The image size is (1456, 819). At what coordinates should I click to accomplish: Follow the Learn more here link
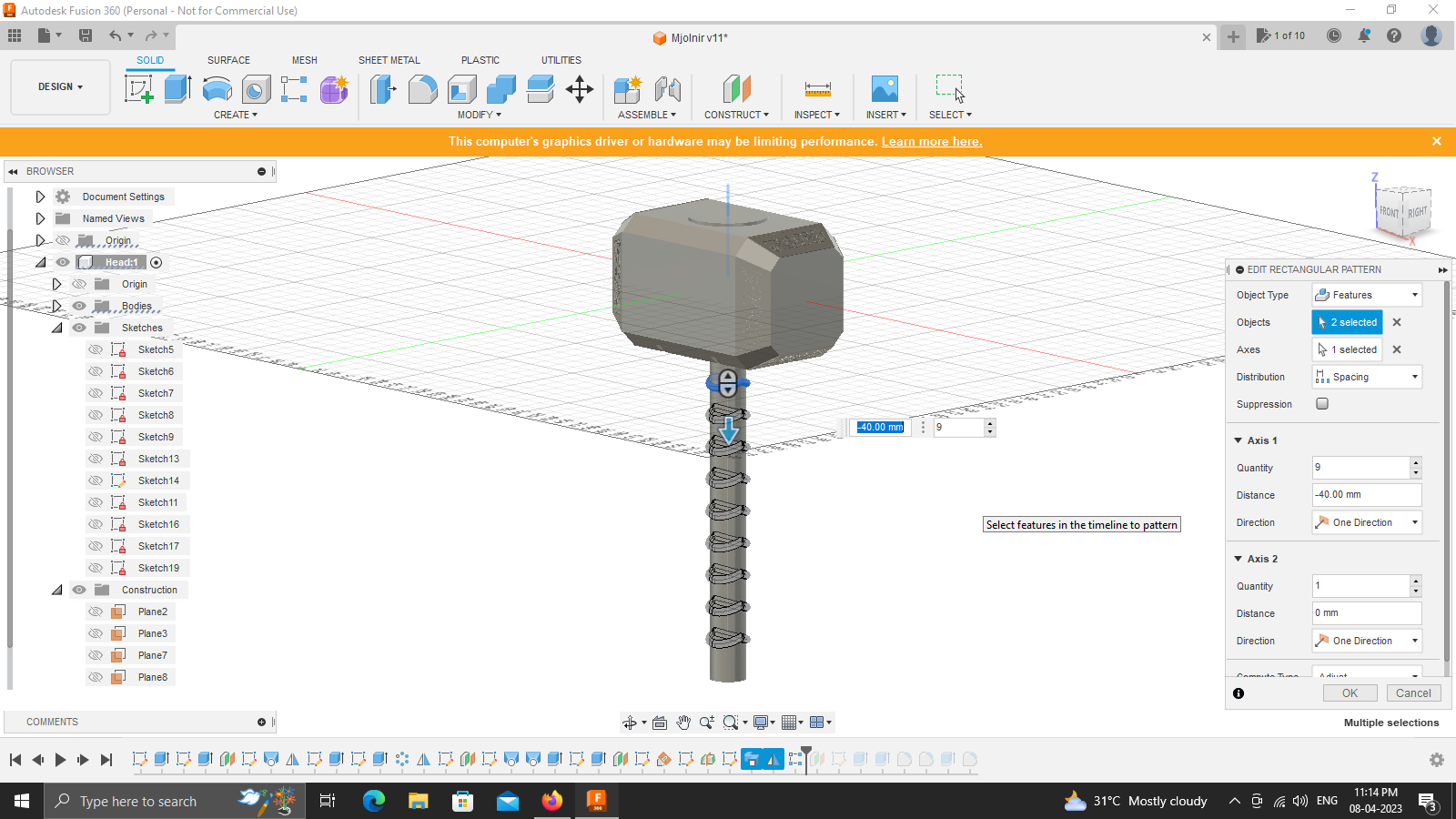click(931, 141)
